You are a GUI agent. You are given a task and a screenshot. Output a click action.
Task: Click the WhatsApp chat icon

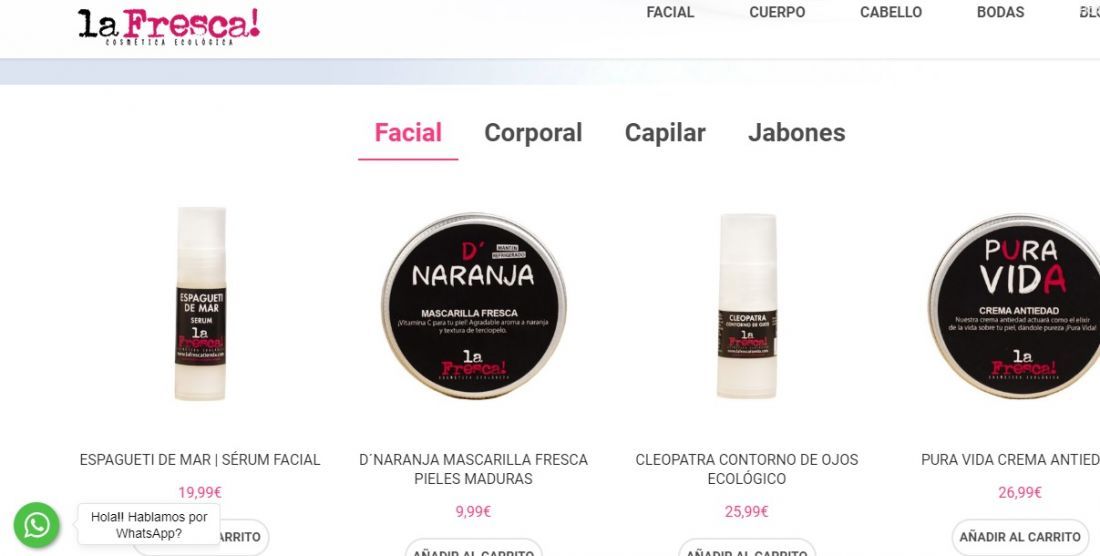36,525
